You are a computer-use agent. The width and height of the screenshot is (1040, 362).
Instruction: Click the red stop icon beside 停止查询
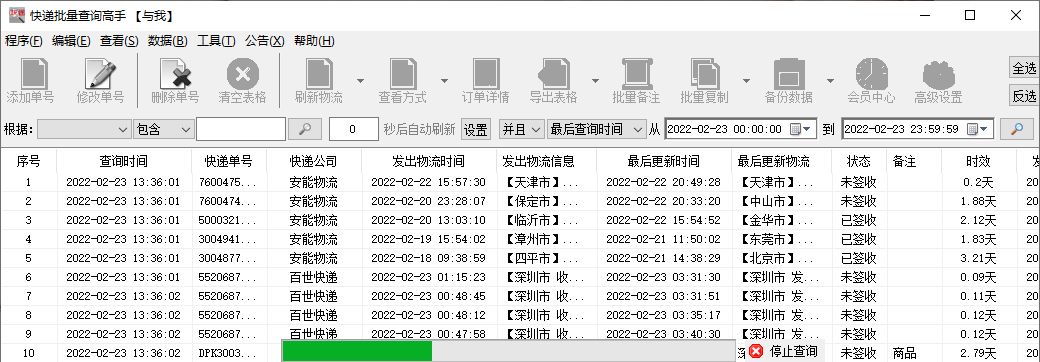pos(756,351)
